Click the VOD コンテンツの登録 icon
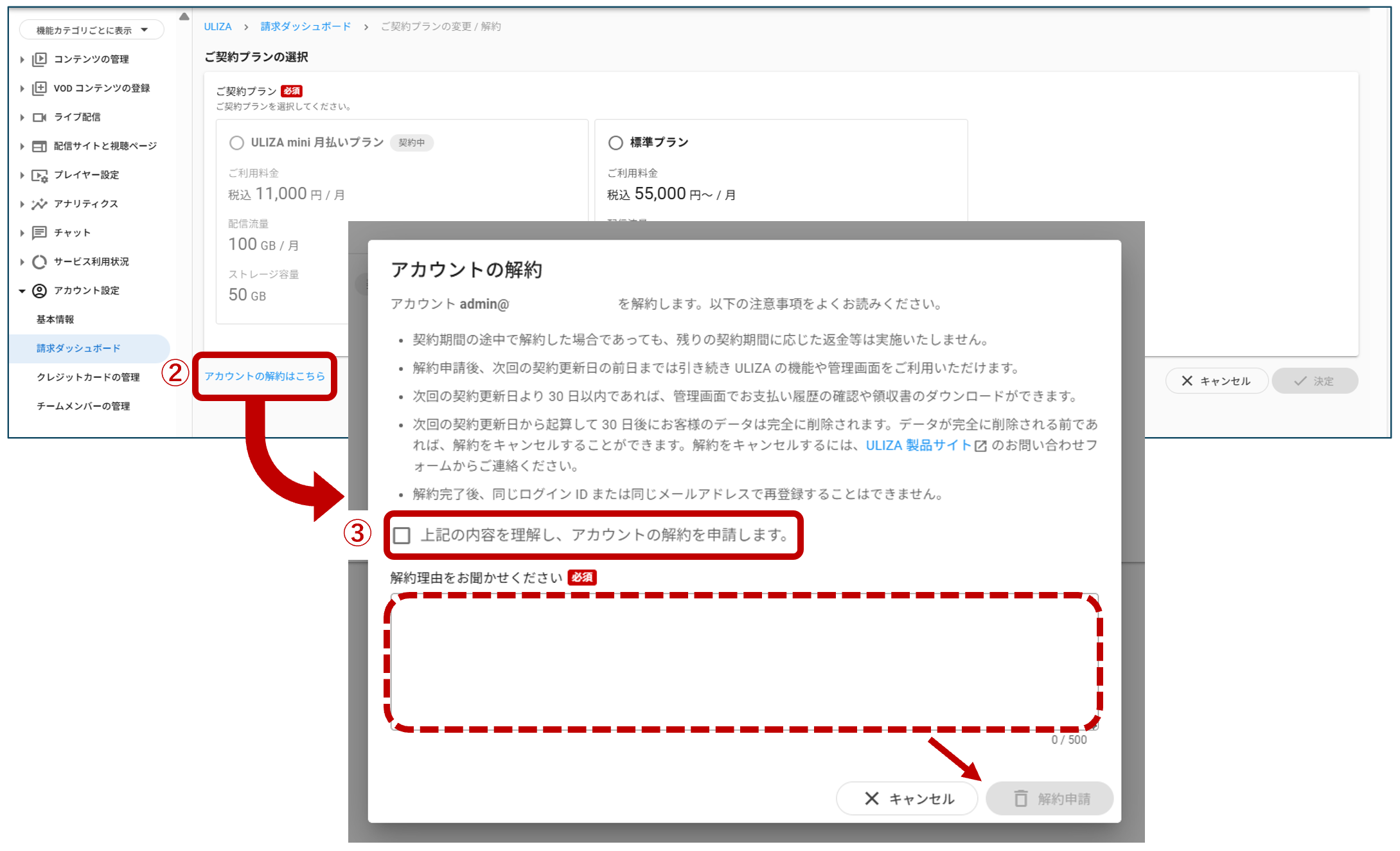The image size is (1400, 851). coord(39,88)
